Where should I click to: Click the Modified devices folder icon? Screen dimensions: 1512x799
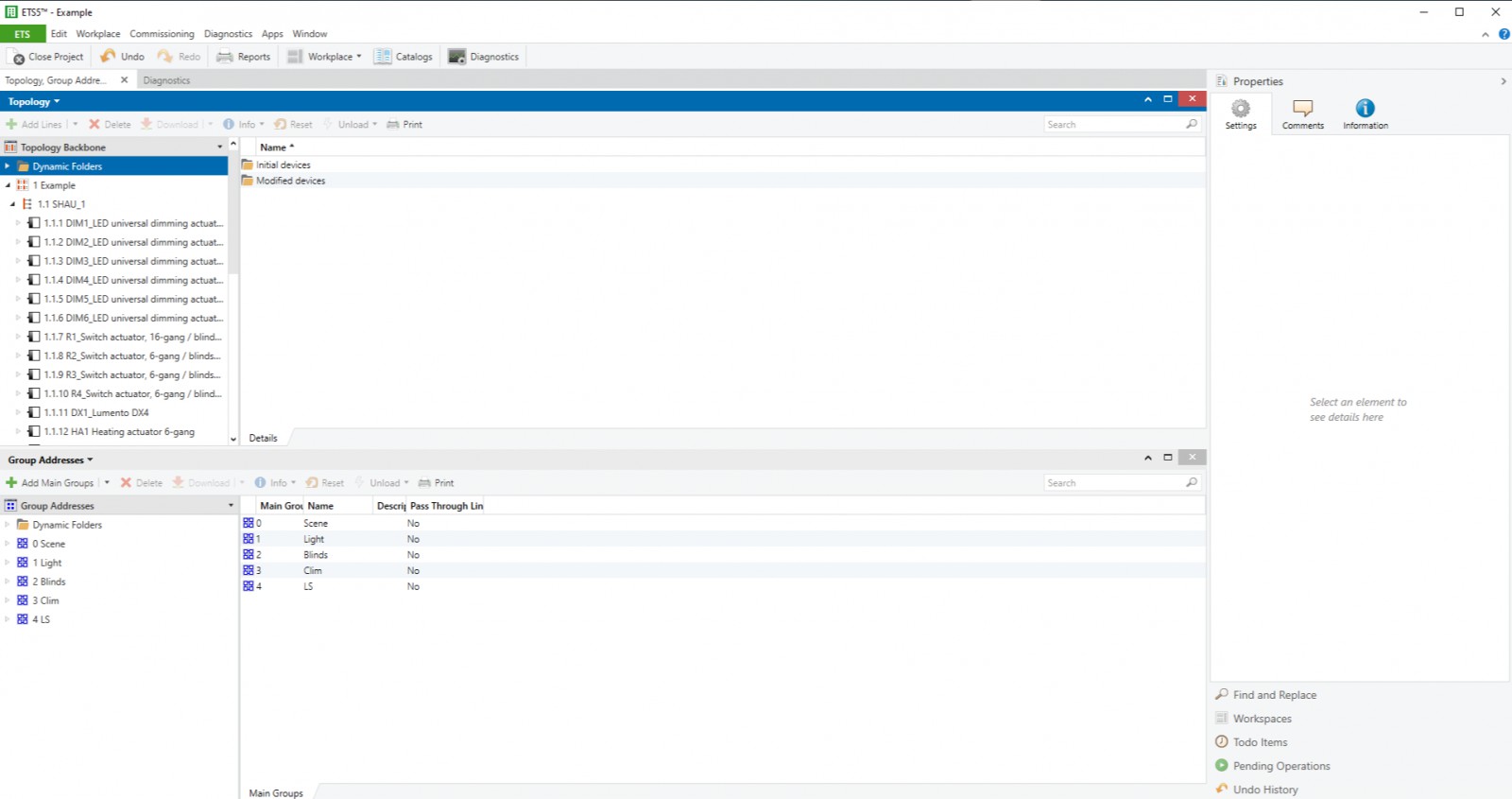248,181
